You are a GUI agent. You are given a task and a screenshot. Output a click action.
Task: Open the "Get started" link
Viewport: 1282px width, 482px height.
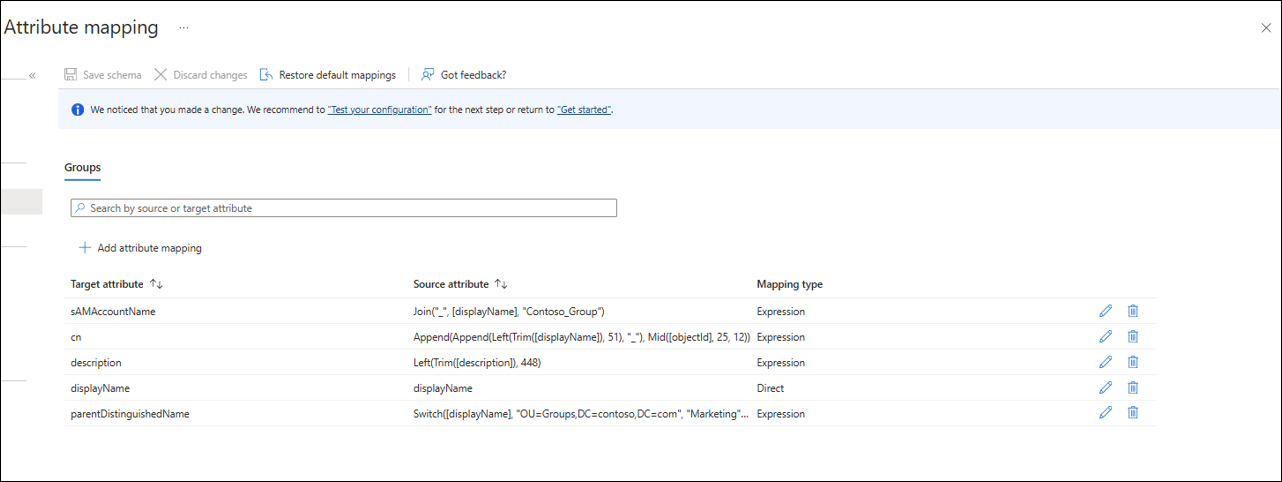584,110
